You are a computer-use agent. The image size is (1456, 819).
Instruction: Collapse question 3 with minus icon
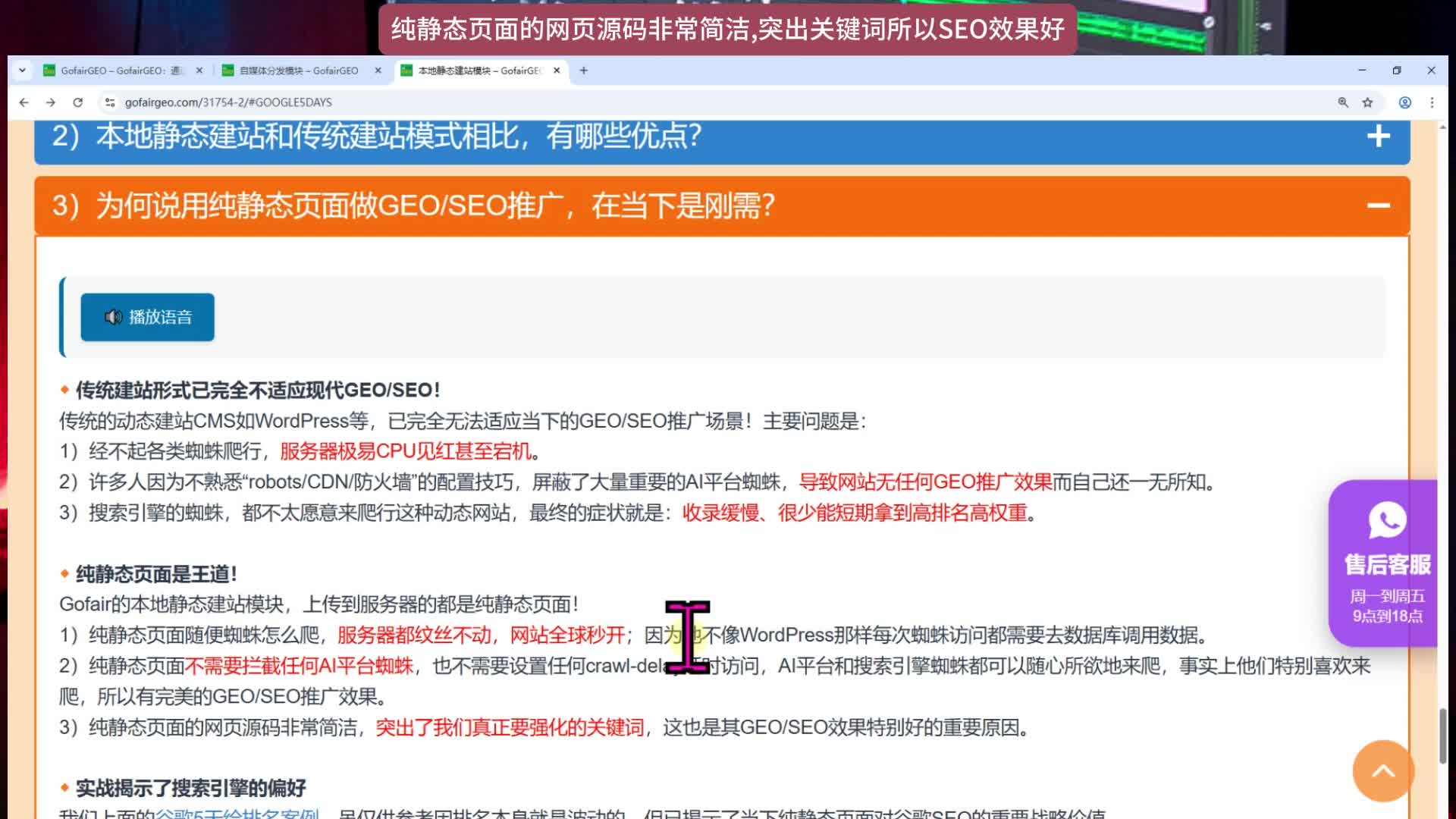click(1378, 206)
